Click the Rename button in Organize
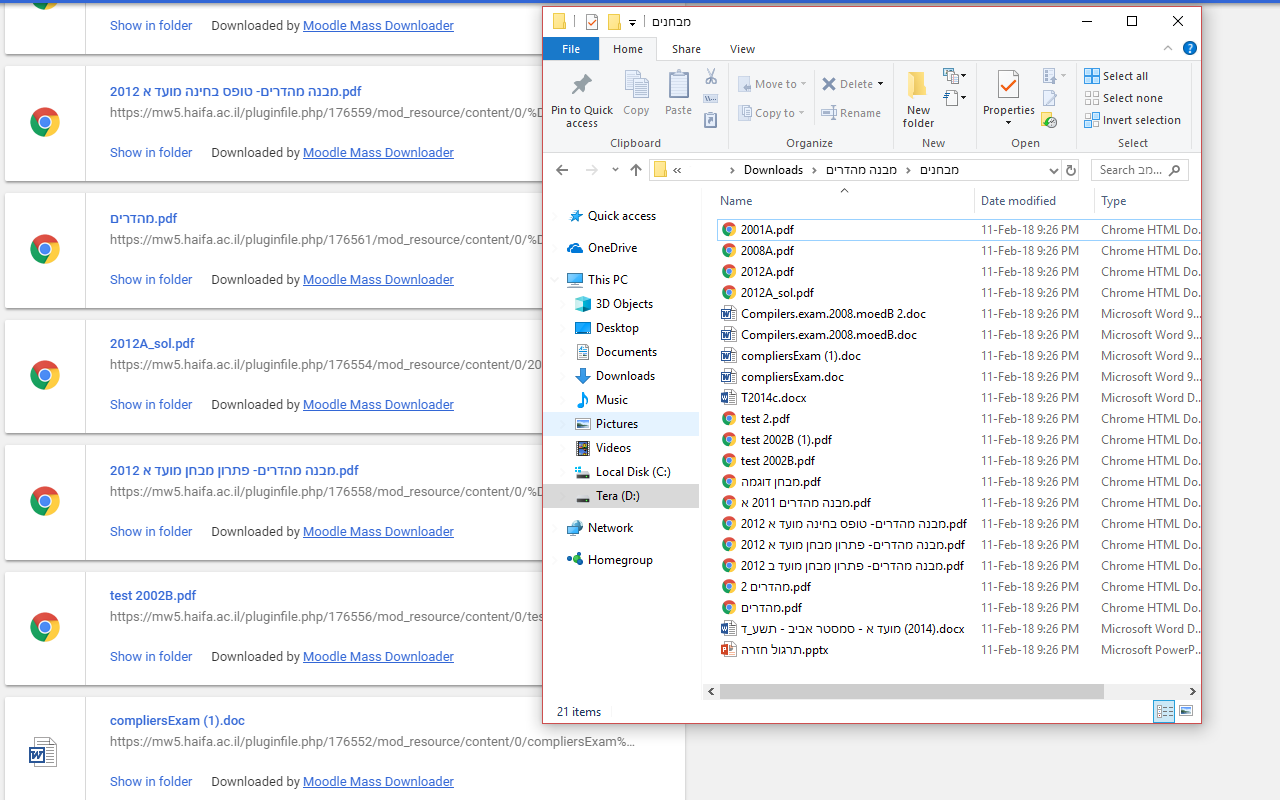The width and height of the screenshot is (1280, 800). [851, 113]
